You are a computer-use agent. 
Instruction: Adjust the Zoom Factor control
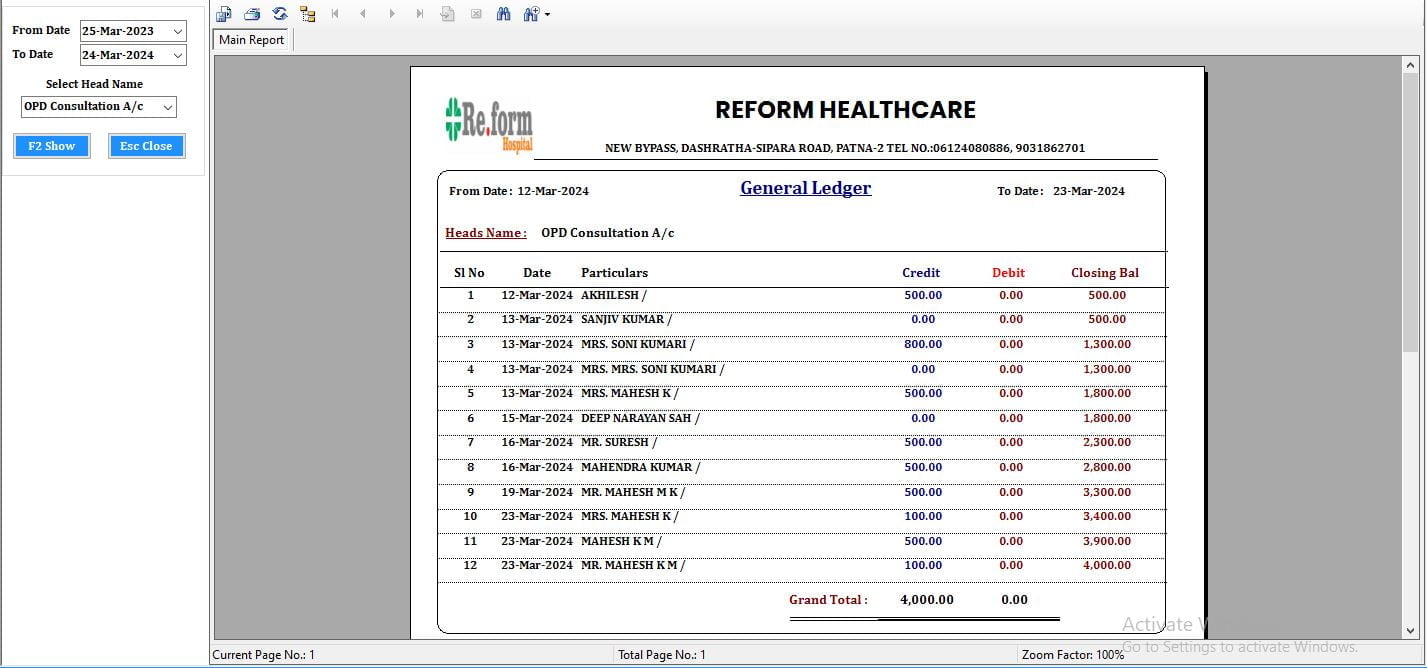1073,654
